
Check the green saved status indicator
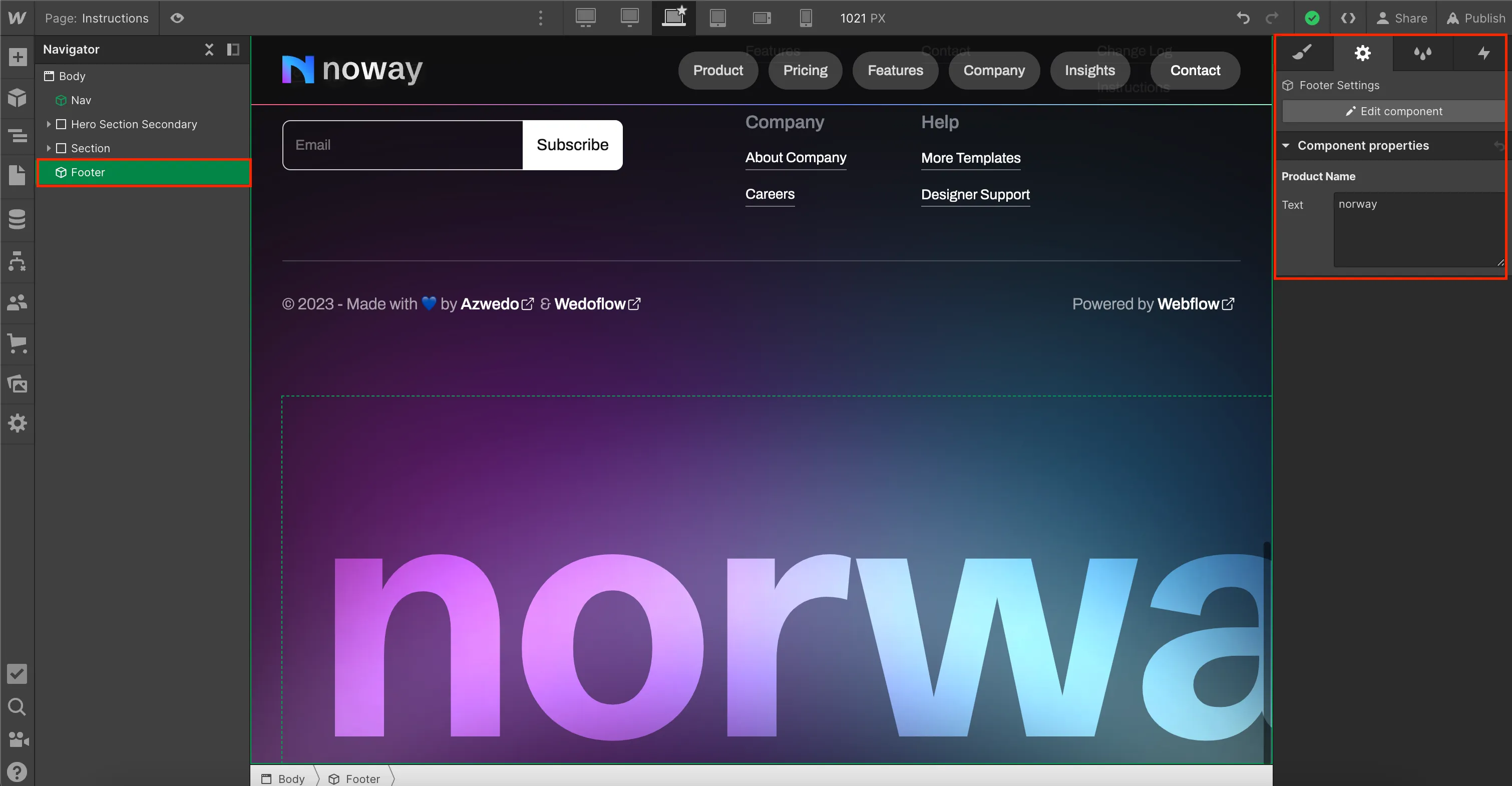click(1312, 18)
